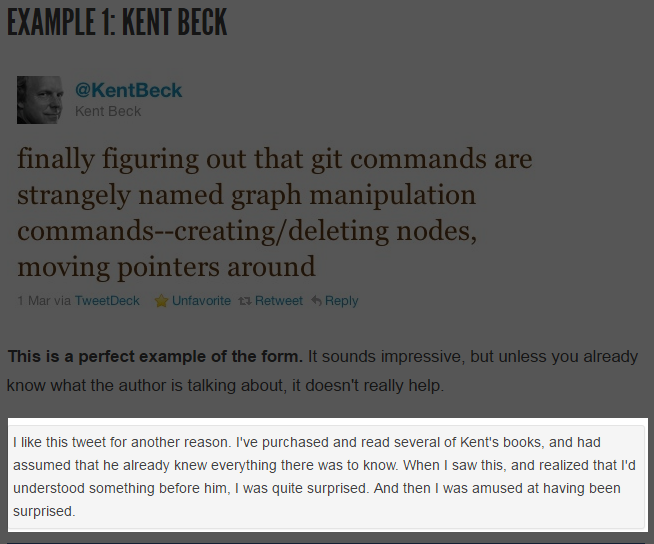Click the 'Example 1: Kent Beck' heading
The height and width of the screenshot is (544, 654).
[x=117, y=21]
